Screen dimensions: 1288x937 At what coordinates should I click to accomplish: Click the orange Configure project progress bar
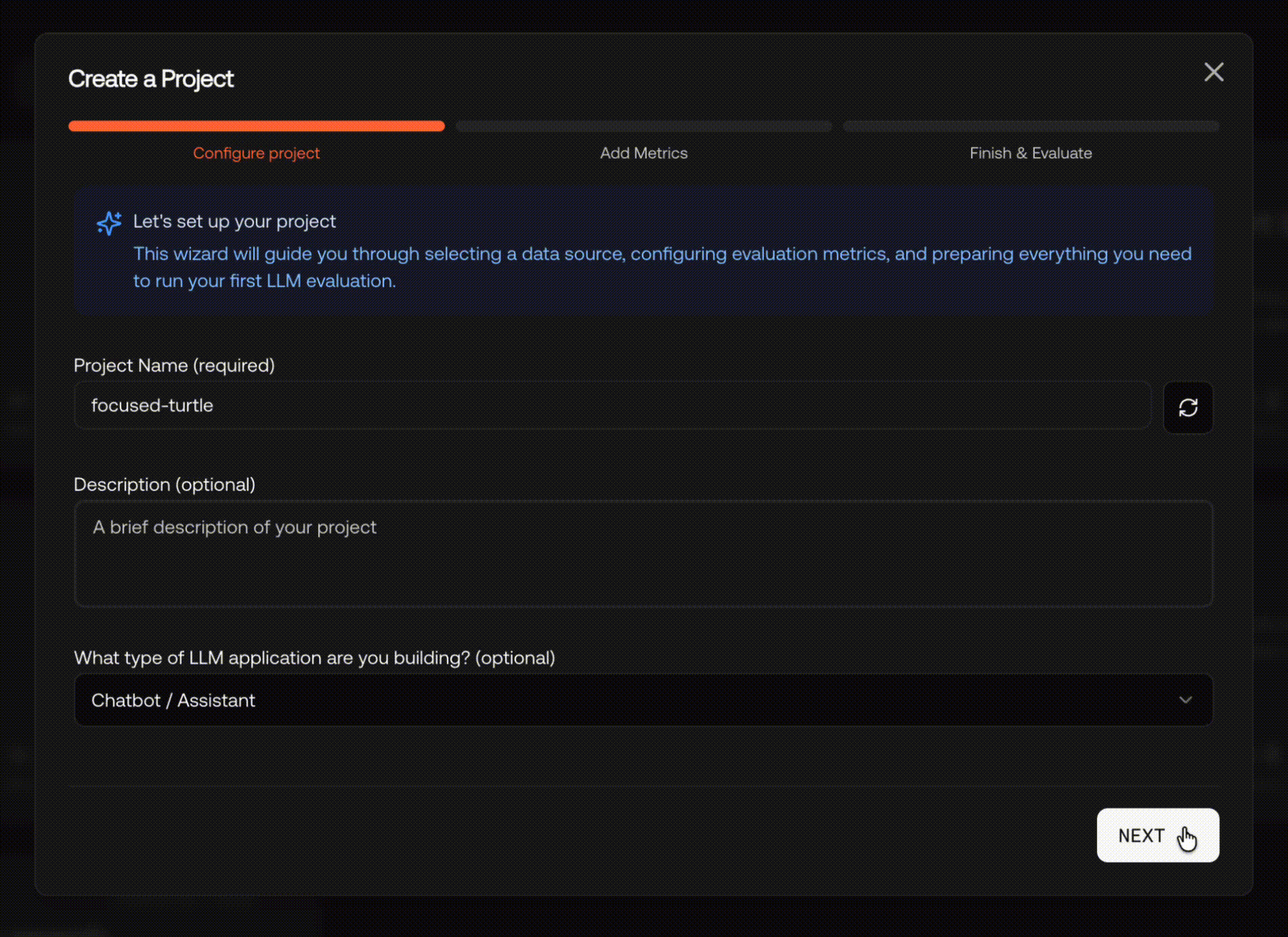pos(257,126)
